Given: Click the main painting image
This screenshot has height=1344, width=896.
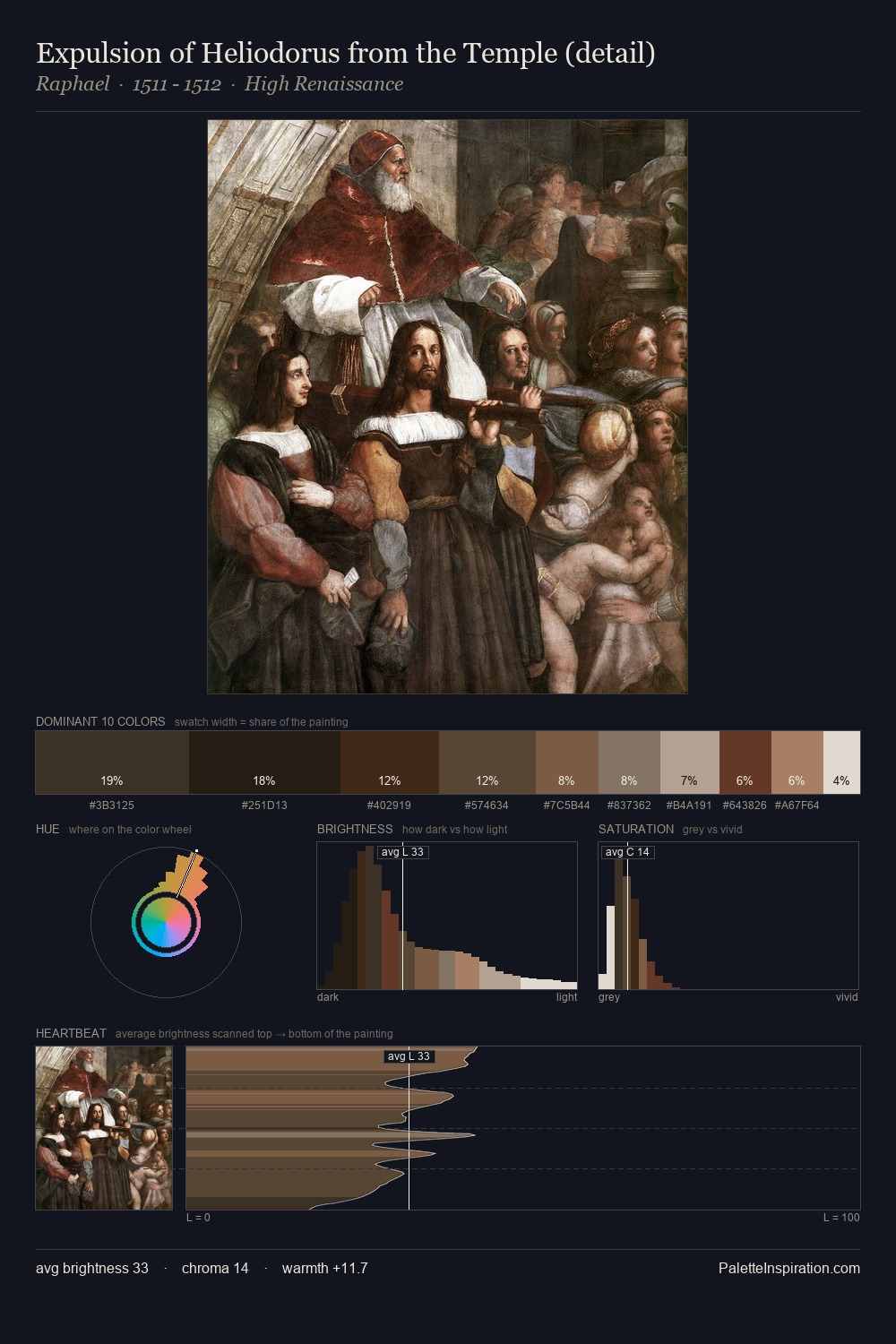Looking at the screenshot, I should (447, 407).
